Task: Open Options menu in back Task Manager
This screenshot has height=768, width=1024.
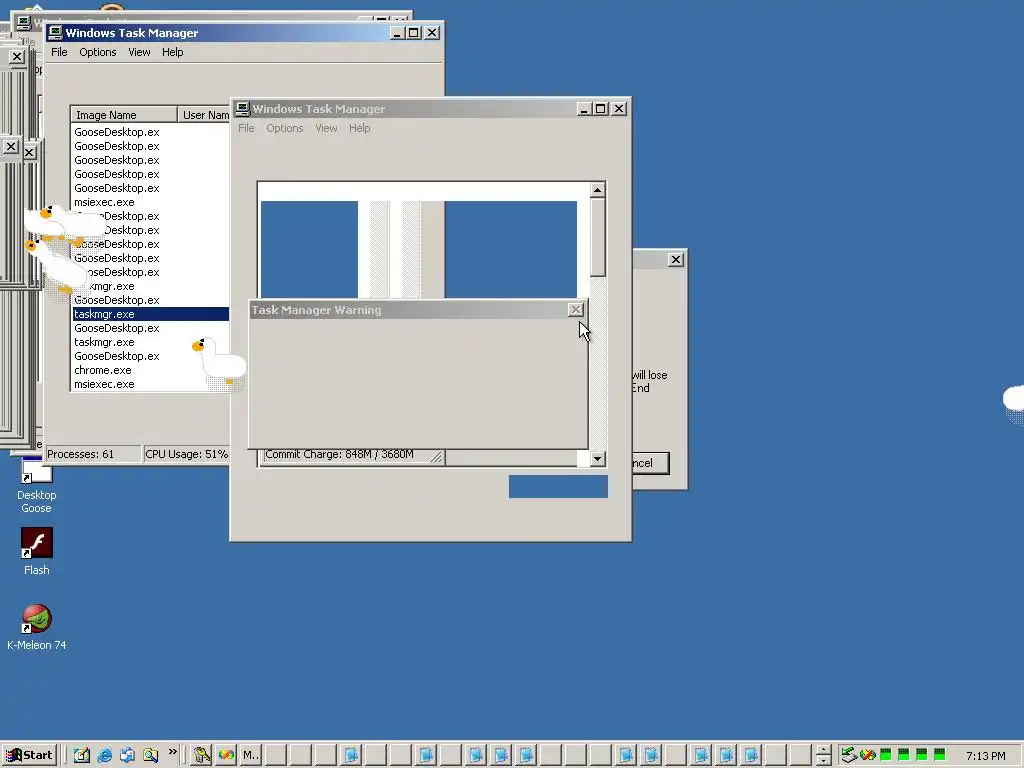Action: (x=98, y=52)
